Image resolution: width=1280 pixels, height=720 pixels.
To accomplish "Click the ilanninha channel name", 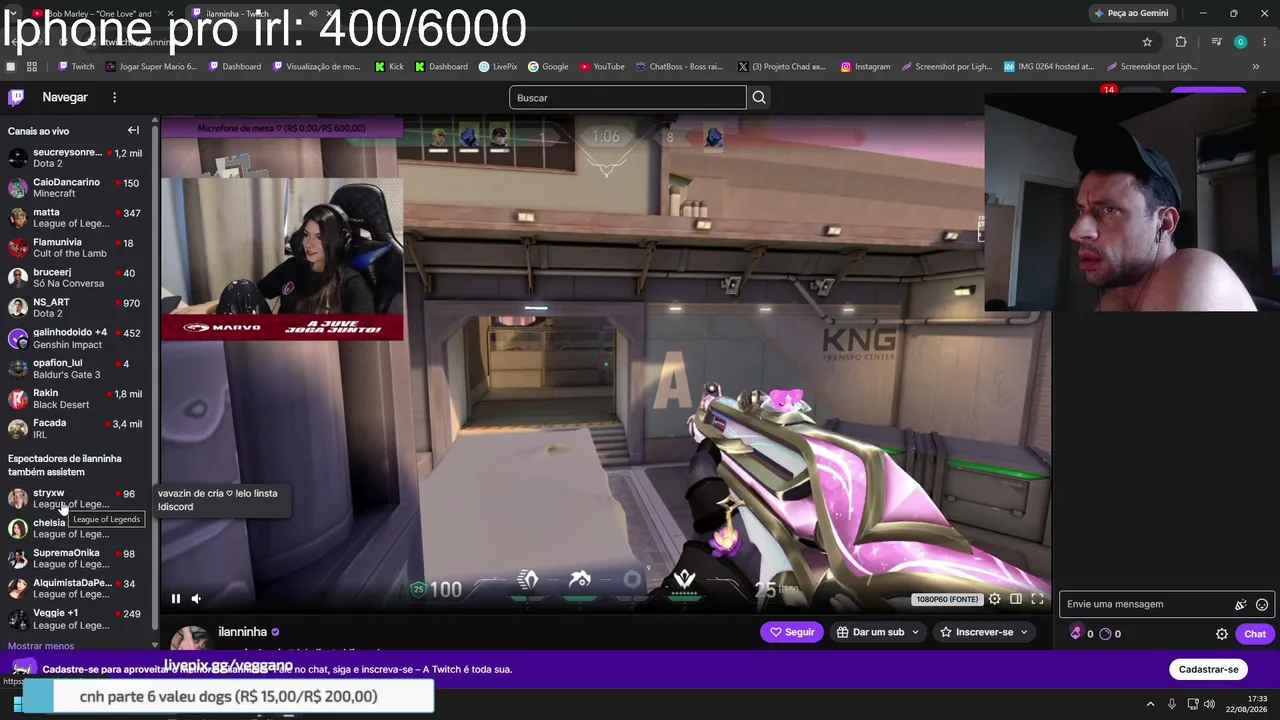I will 242,632.
